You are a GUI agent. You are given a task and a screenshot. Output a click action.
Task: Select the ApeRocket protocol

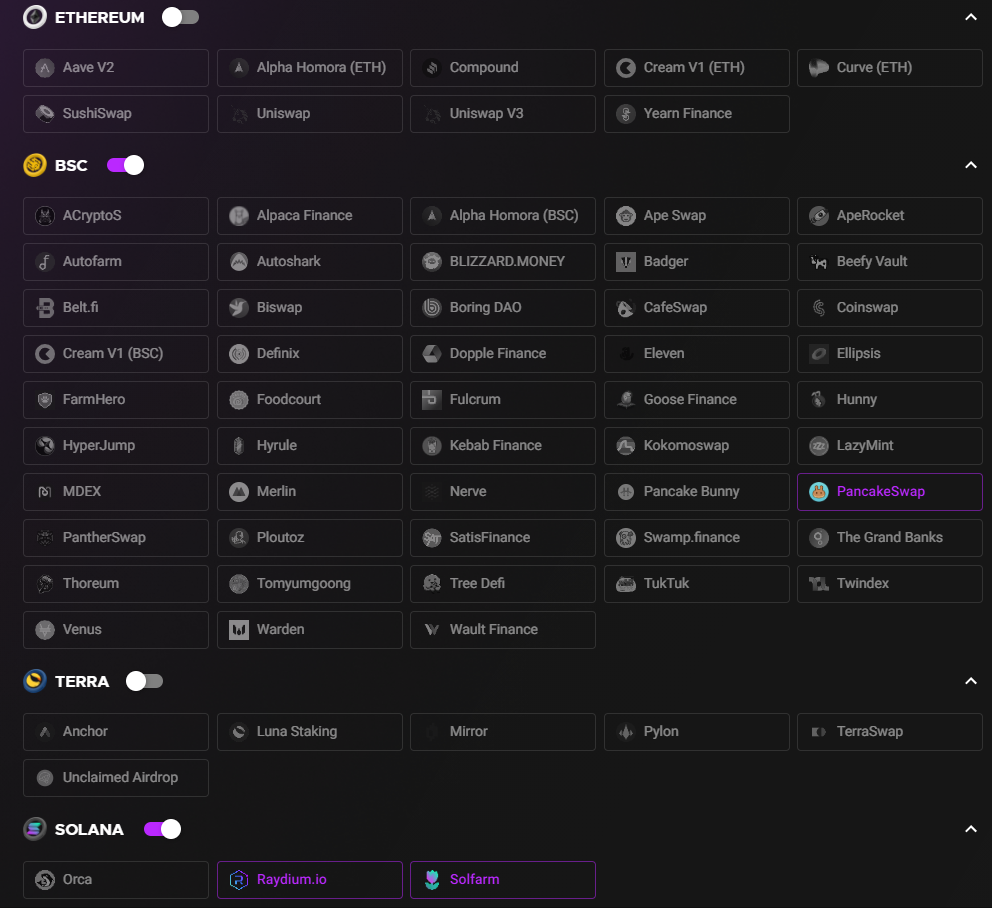click(890, 216)
